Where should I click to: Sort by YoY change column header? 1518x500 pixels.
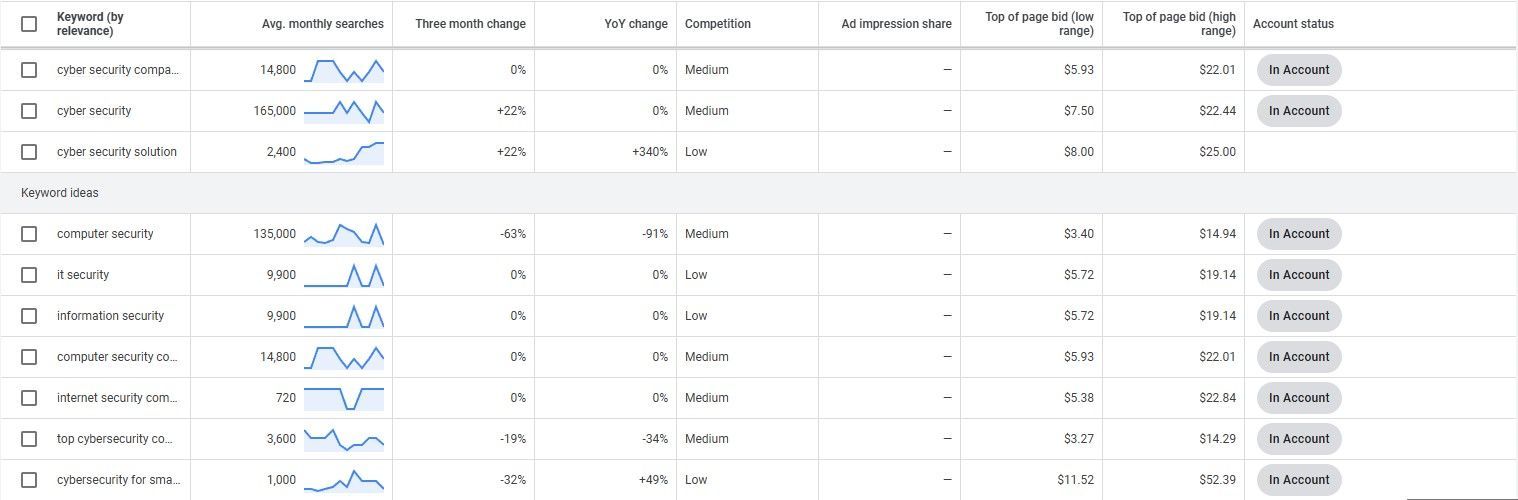click(x=636, y=24)
